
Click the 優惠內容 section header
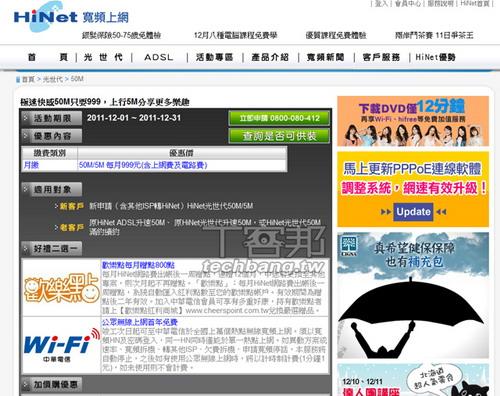pyautogui.click(x=52, y=136)
